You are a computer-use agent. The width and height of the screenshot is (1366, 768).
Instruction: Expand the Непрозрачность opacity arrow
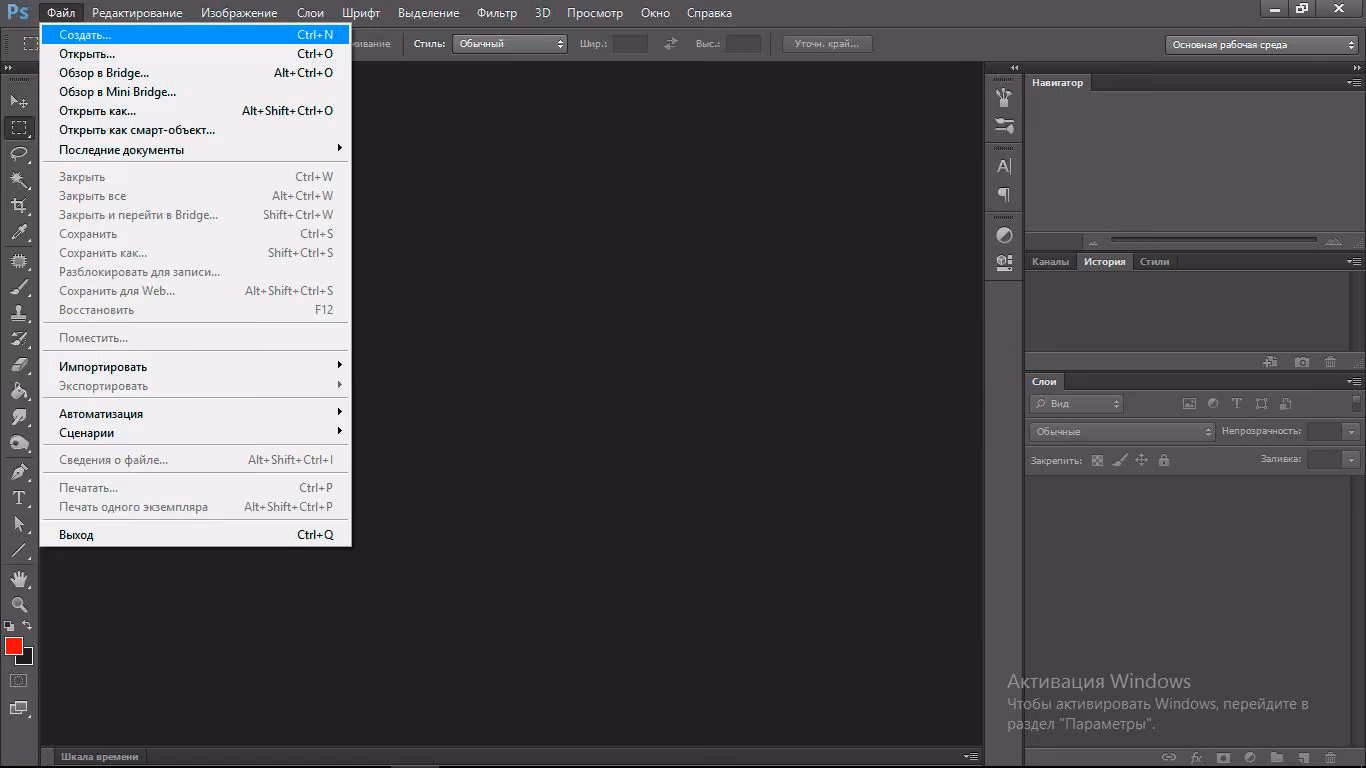(1352, 432)
